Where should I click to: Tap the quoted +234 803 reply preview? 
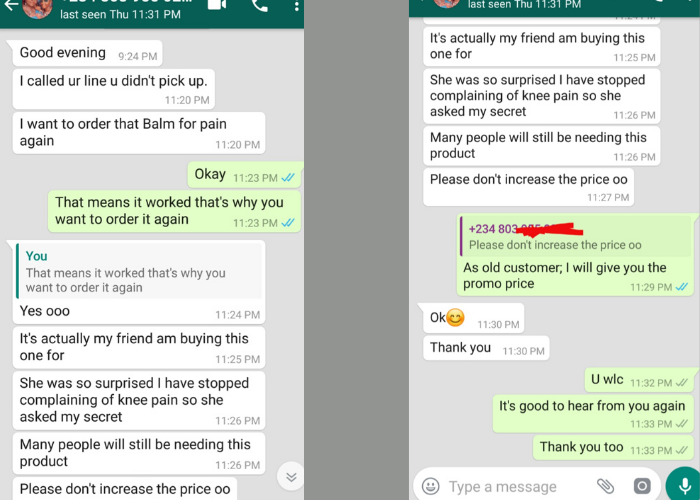[x=576, y=237]
